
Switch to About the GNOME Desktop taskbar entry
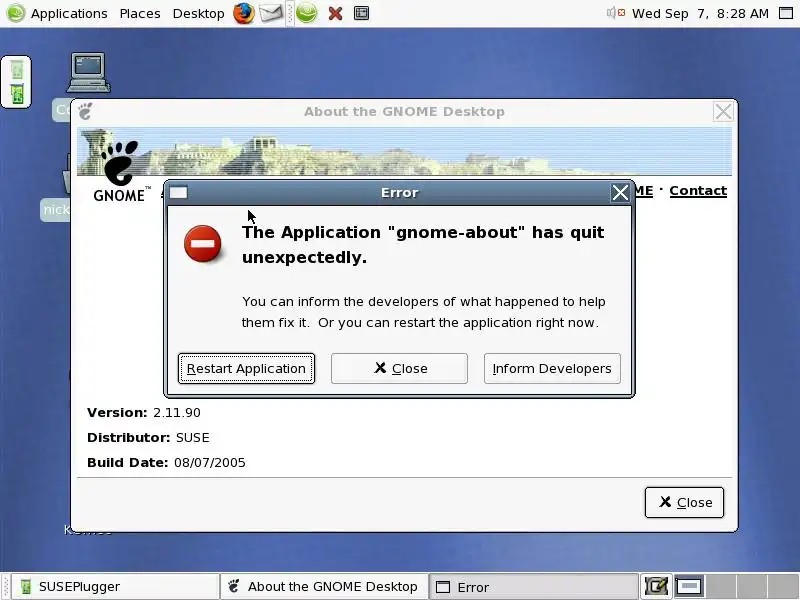click(324, 587)
